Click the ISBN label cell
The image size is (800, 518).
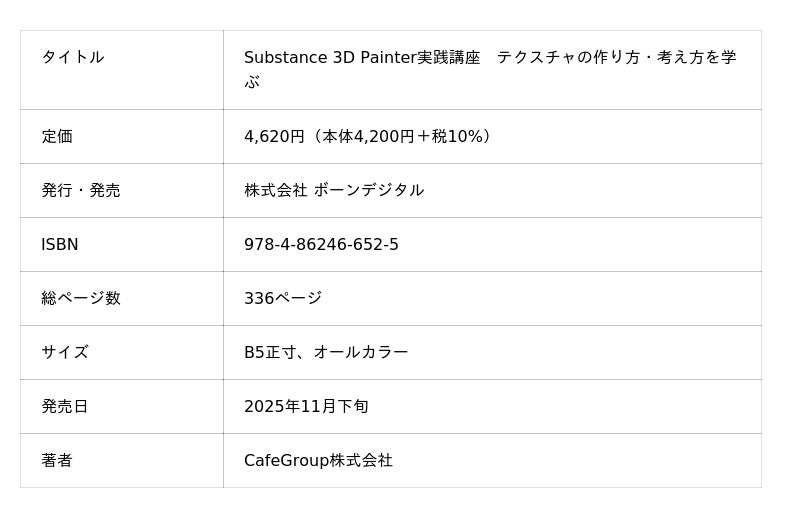coord(59,245)
